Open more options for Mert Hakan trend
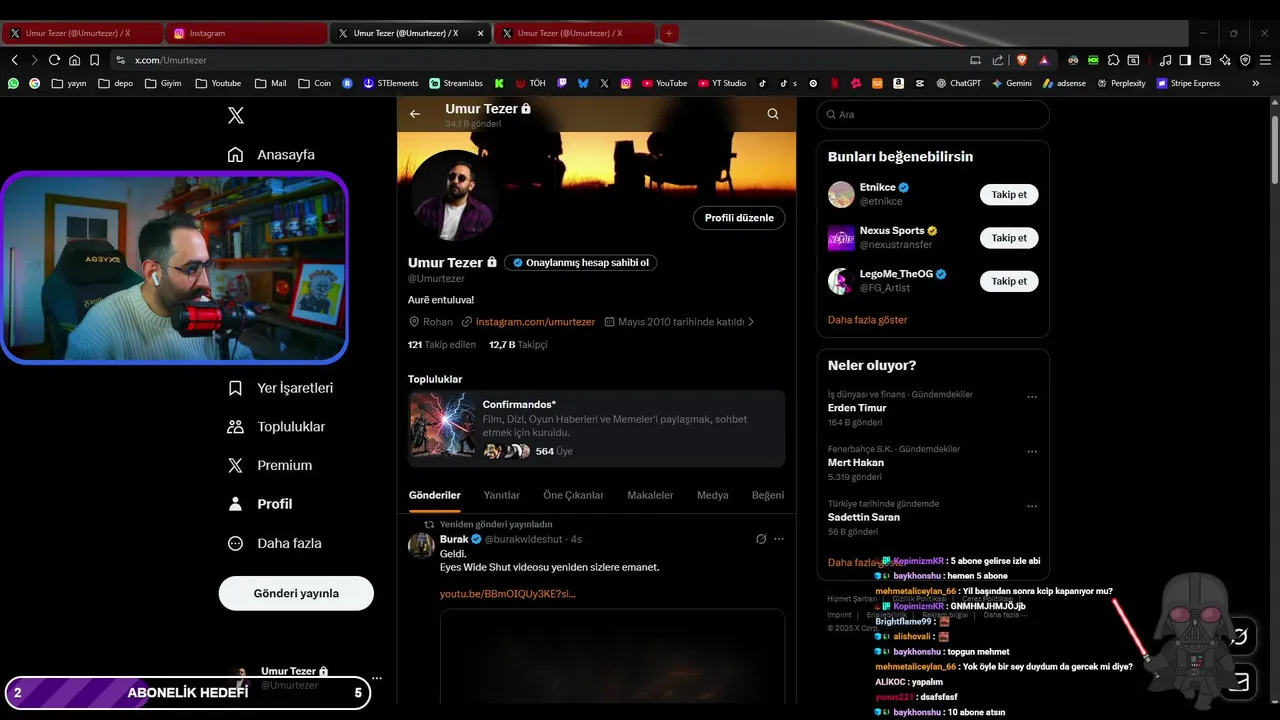This screenshot has width=1280, height=720. click(1032, 452)
